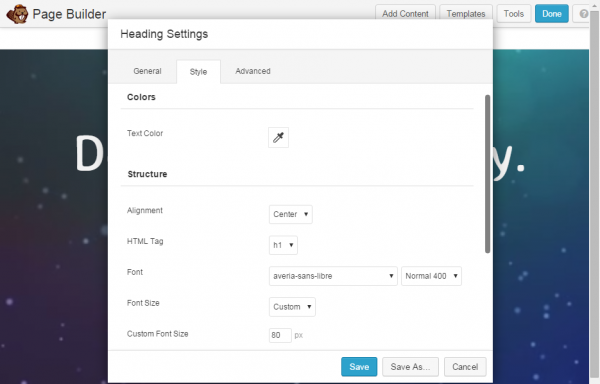Click the Custom Font Size input field
The image size is (600, 384).
tap(280, 335)
